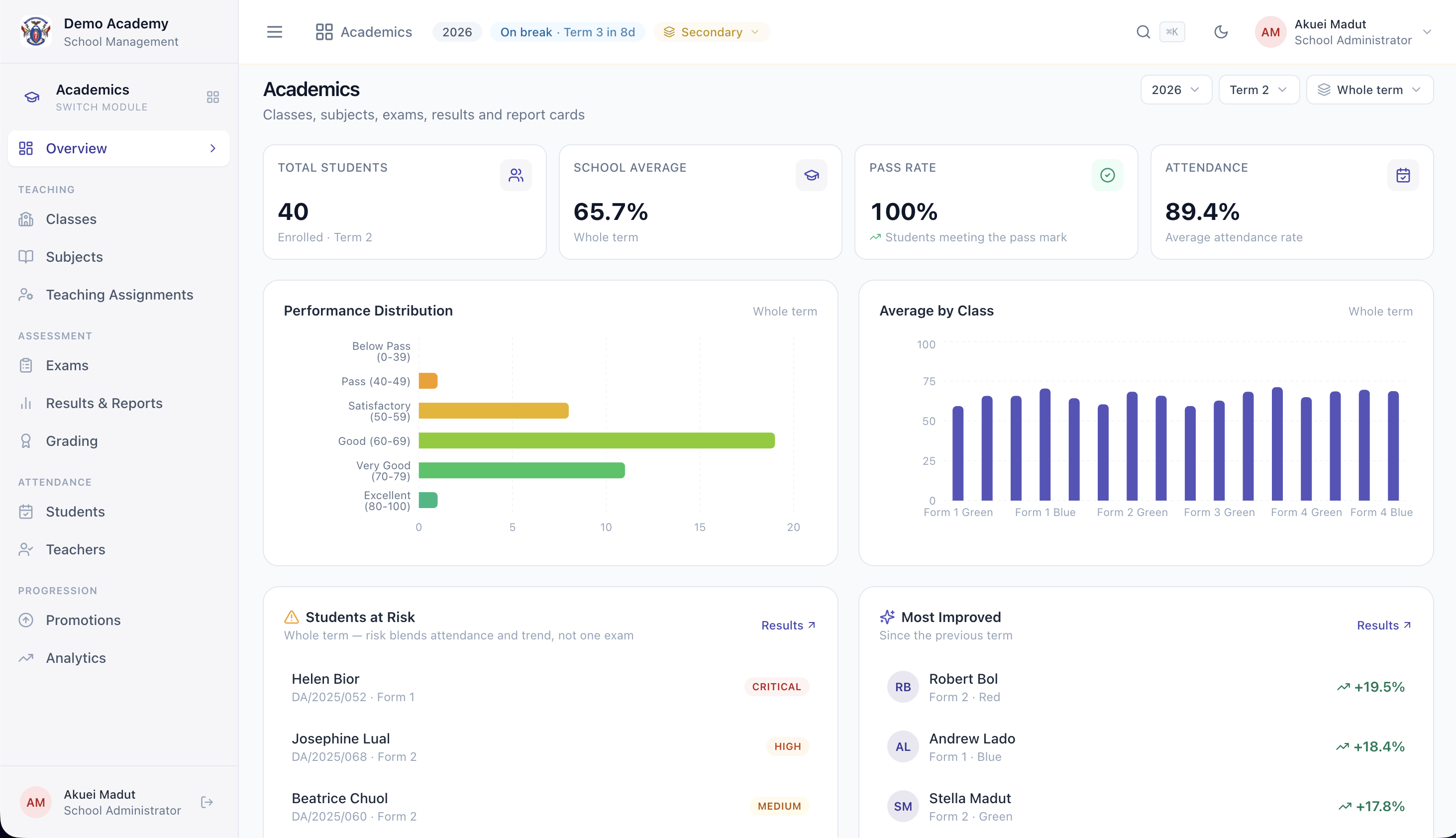Open the Secondary school level dropdown

[x=711, y=32]
